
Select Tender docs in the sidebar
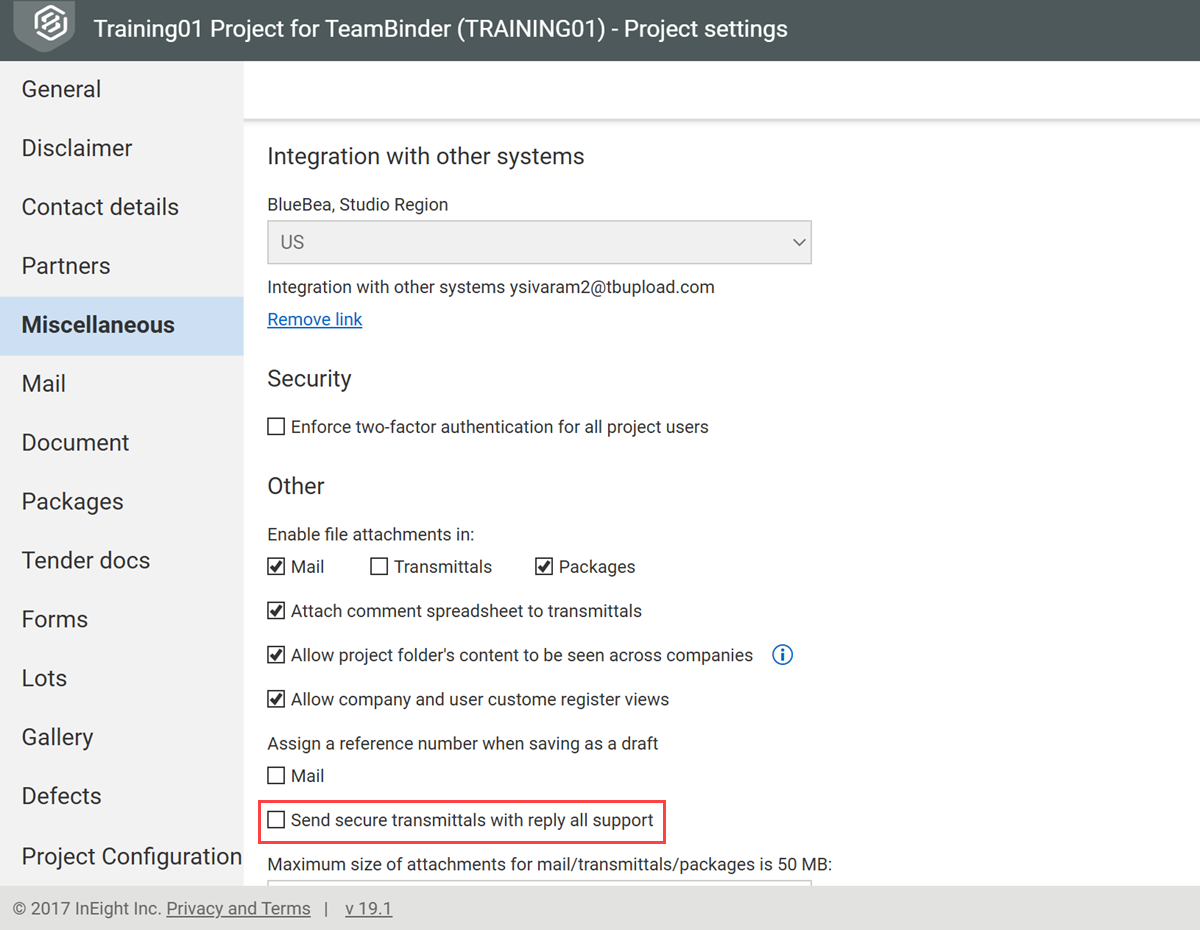[86, 560]
